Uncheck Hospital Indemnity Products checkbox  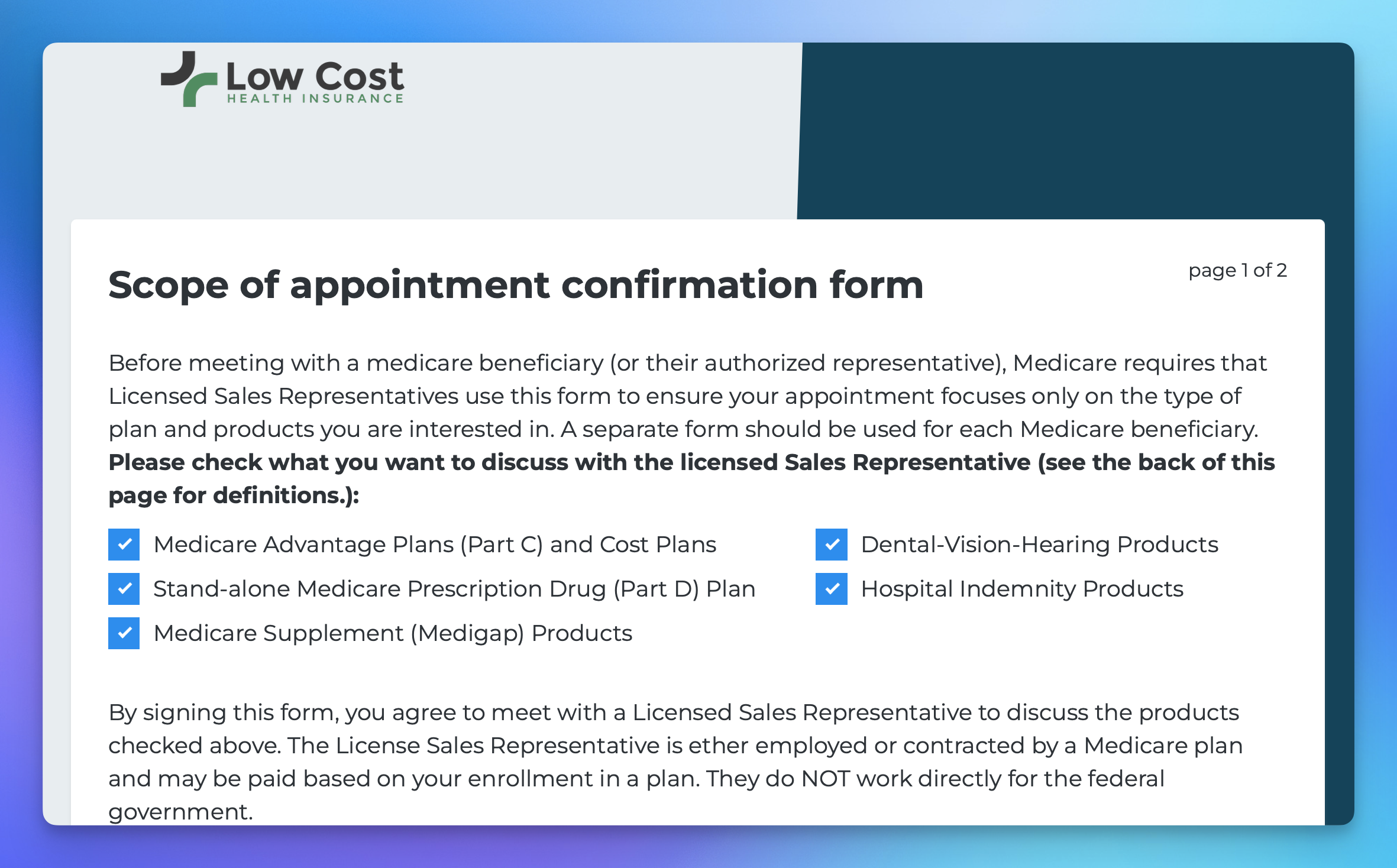tap(831, 588)
